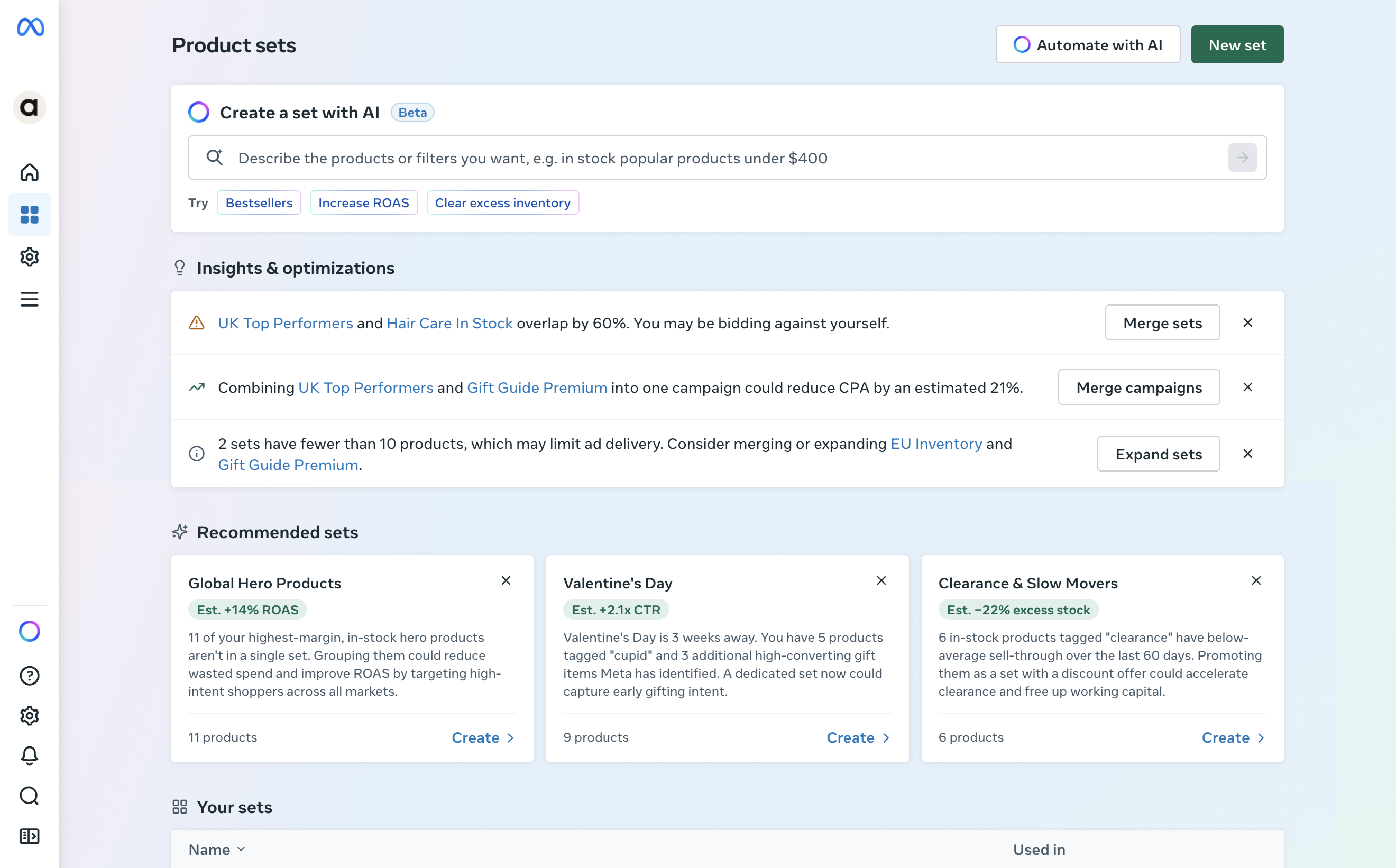Select the Bestsellers suggestion chip
Viewport: 1396px width, 868px height.
click(259, 203)
